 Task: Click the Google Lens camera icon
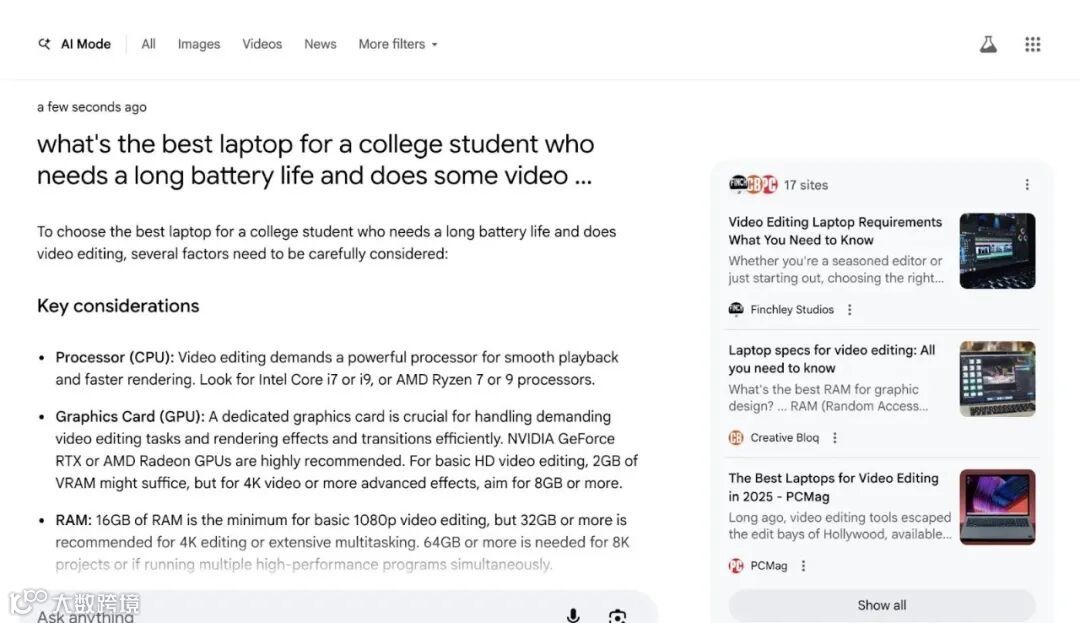617,615
